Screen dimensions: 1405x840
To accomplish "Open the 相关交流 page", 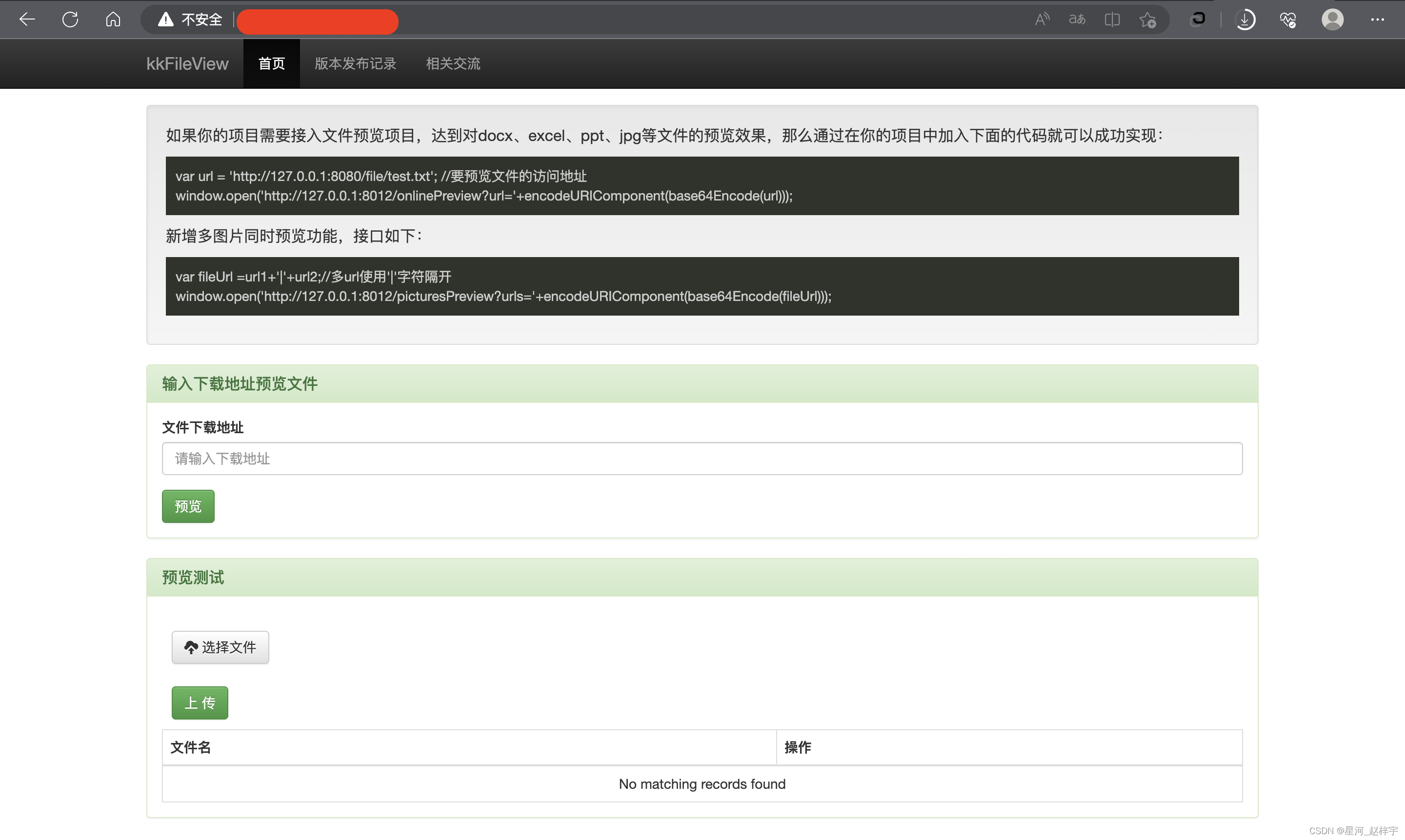I will [453, 63].
